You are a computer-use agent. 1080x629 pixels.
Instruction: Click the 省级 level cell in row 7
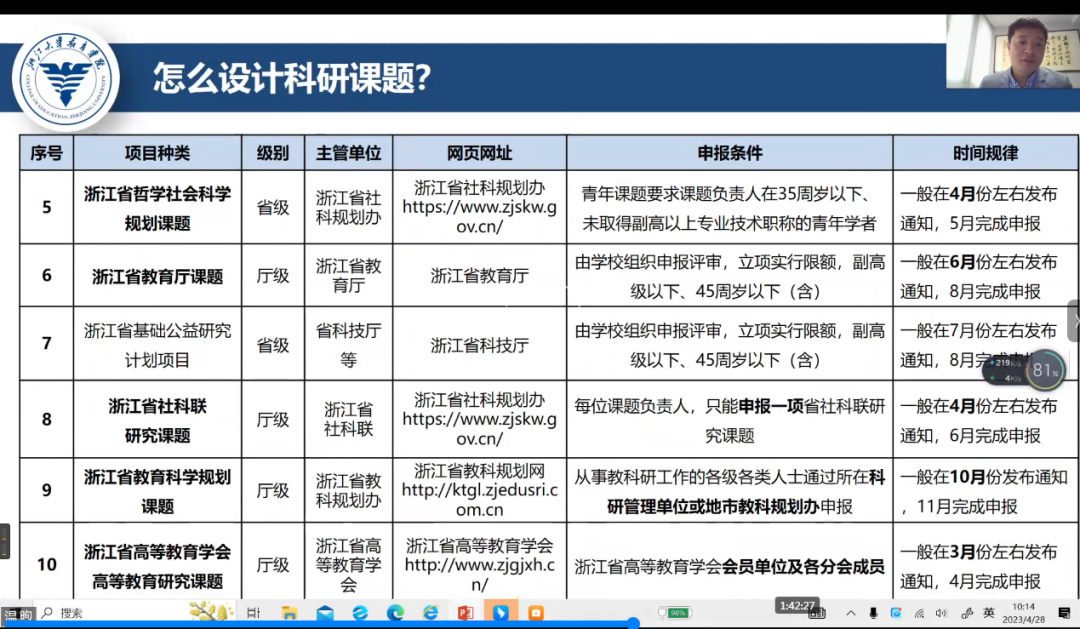[x=273, y=344]
